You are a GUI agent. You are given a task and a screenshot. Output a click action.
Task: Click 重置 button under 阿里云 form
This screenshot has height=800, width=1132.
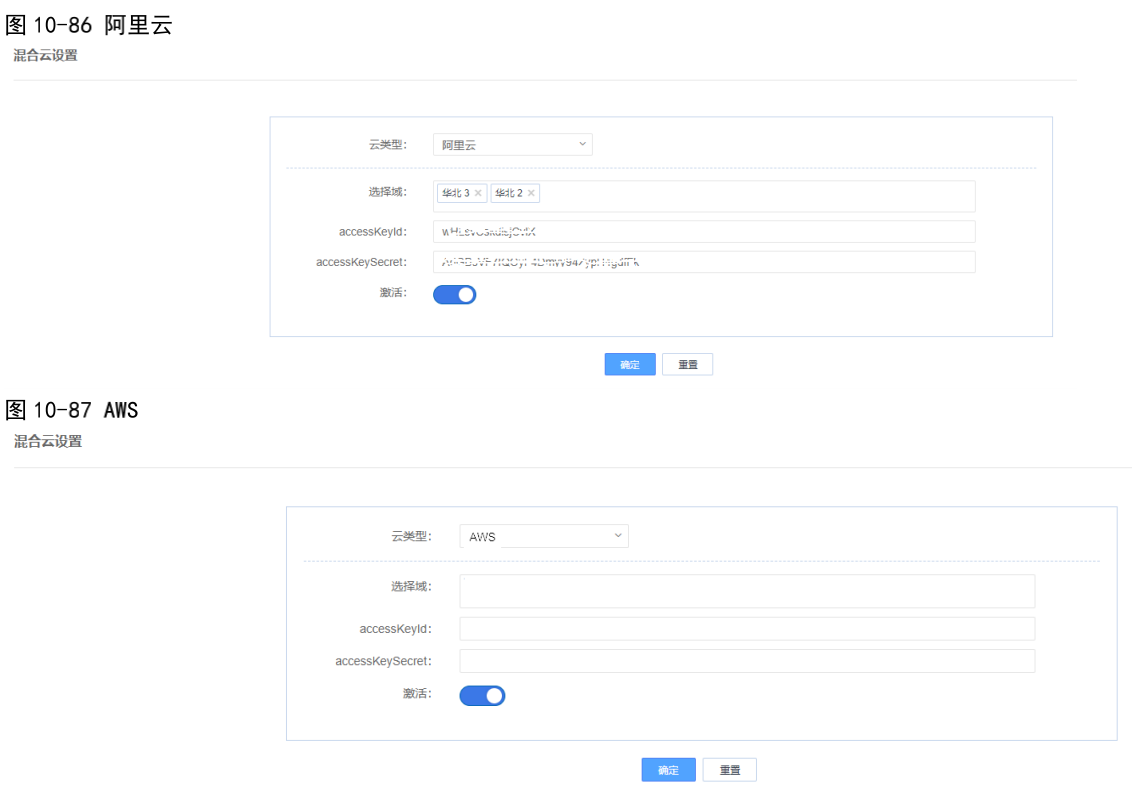[687, 365]
